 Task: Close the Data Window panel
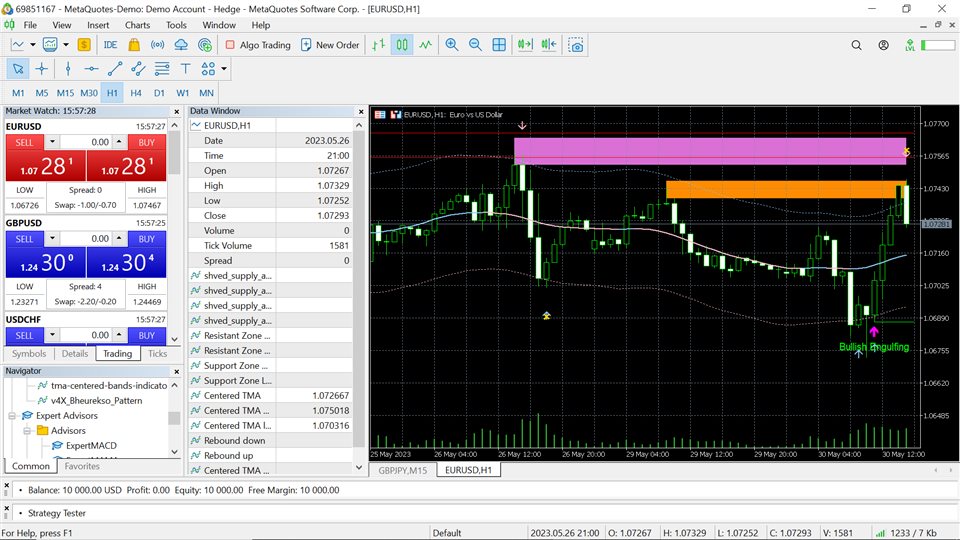coord(361,111)
